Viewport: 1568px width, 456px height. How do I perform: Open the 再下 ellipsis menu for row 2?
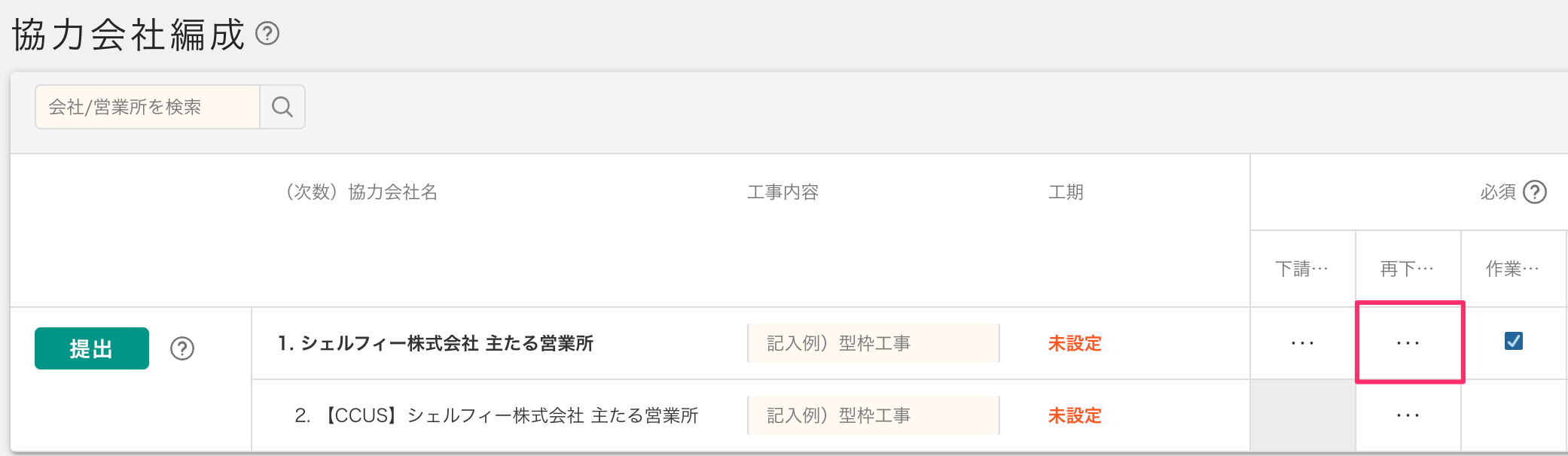[1408, 415]
